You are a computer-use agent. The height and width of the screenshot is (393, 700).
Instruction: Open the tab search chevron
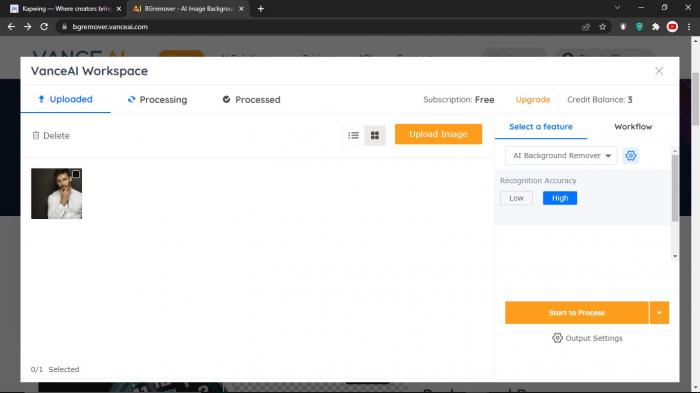617,8
